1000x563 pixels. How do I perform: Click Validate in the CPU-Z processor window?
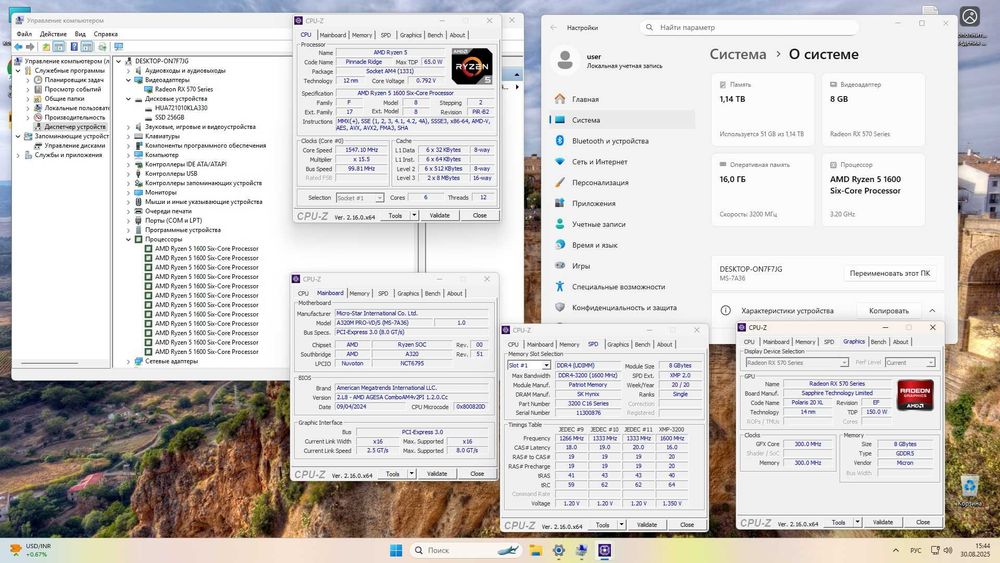click(x=439, y=216)
